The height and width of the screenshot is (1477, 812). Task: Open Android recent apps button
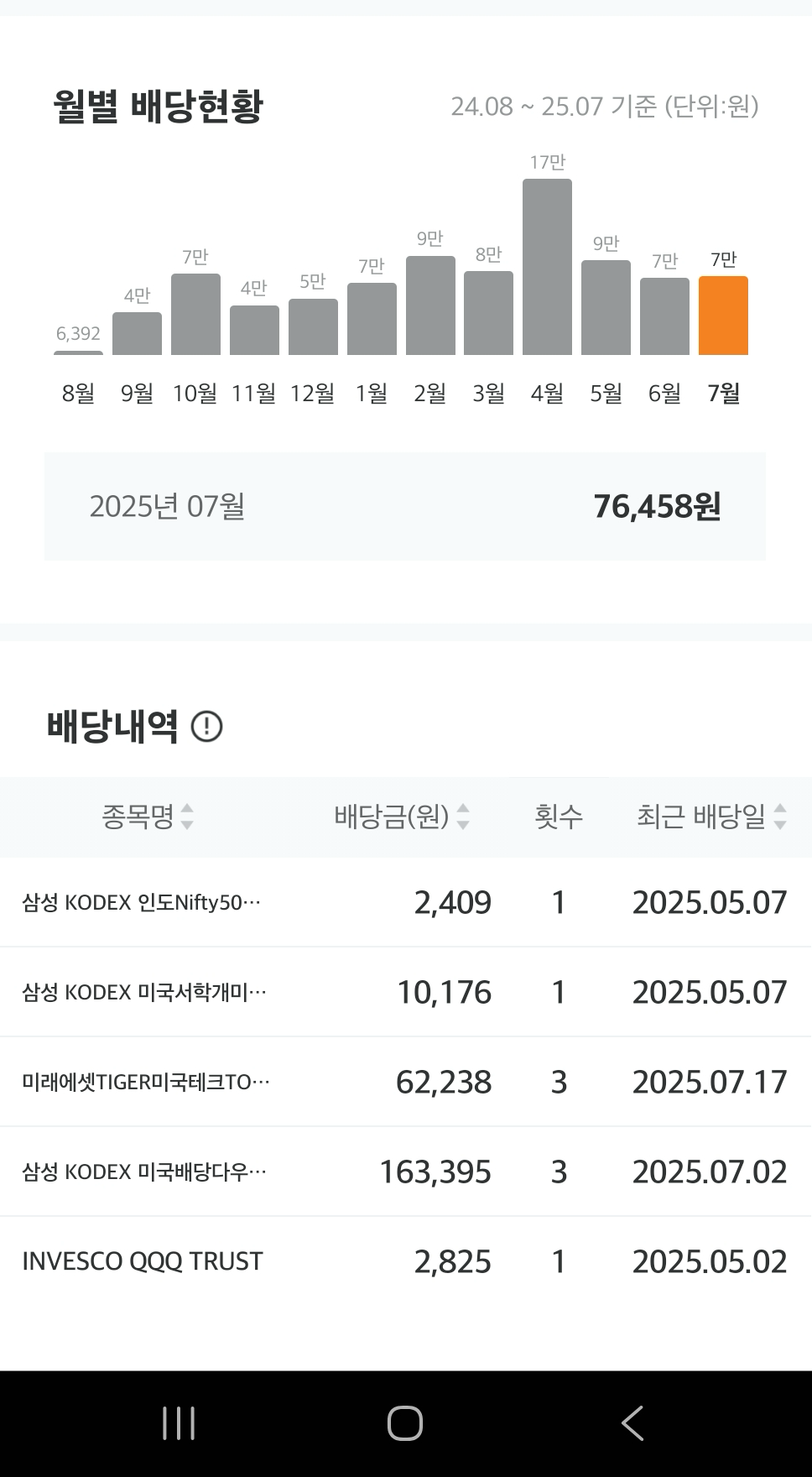pos(178,1423)
